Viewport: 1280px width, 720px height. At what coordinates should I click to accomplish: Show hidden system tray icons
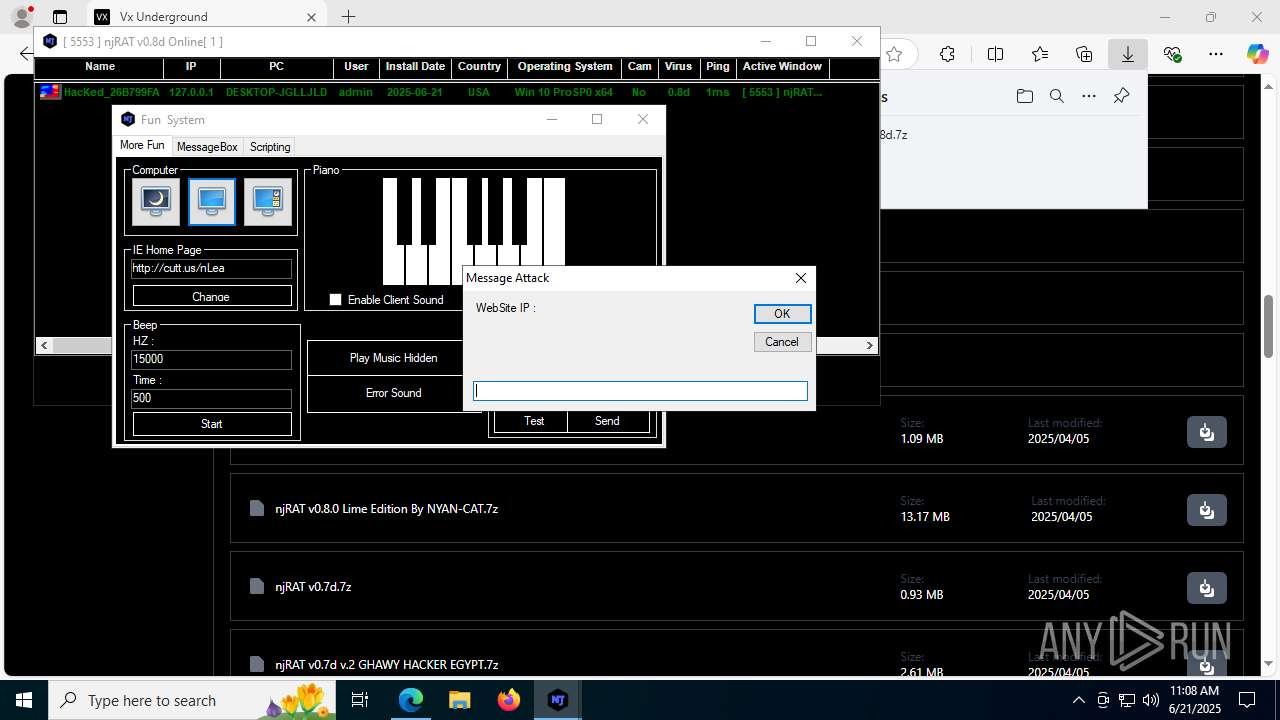click(x=1078, y=700)
